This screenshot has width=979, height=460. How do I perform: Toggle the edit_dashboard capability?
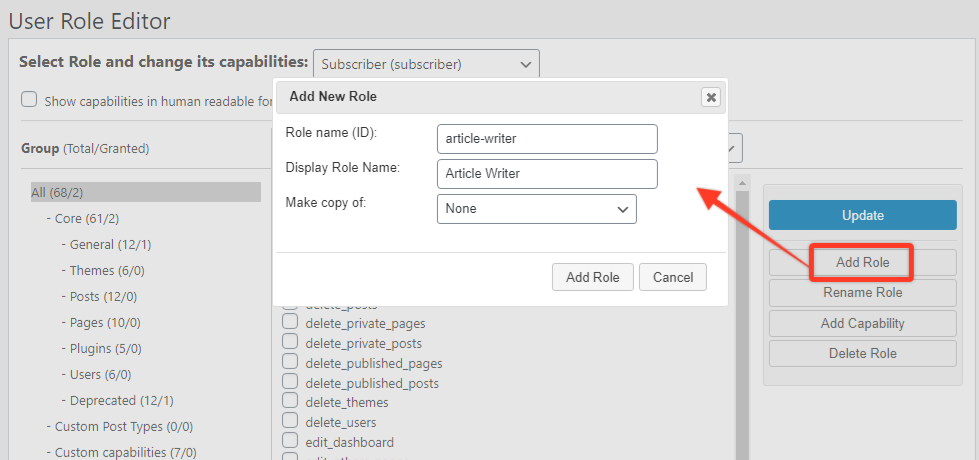click(x=290, y=441)
